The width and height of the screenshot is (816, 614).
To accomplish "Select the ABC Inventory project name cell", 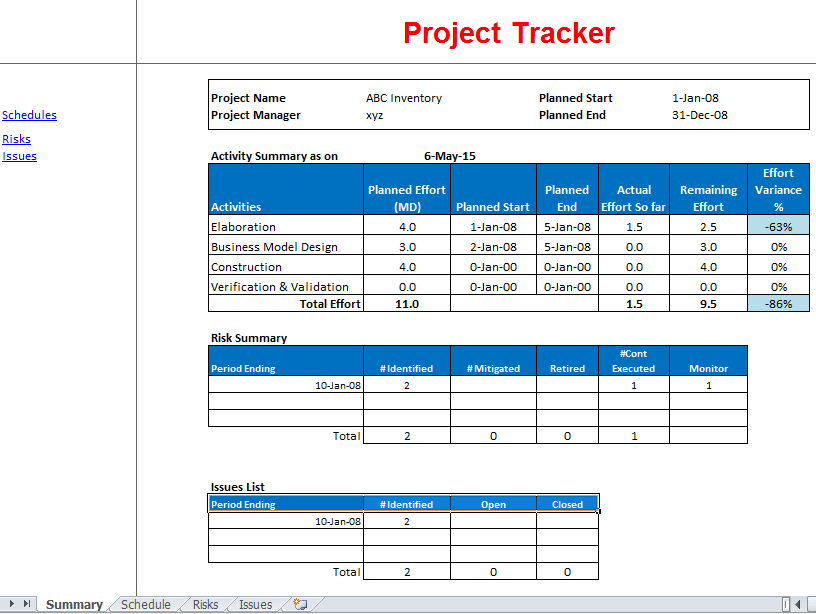I will pos(404,98).
